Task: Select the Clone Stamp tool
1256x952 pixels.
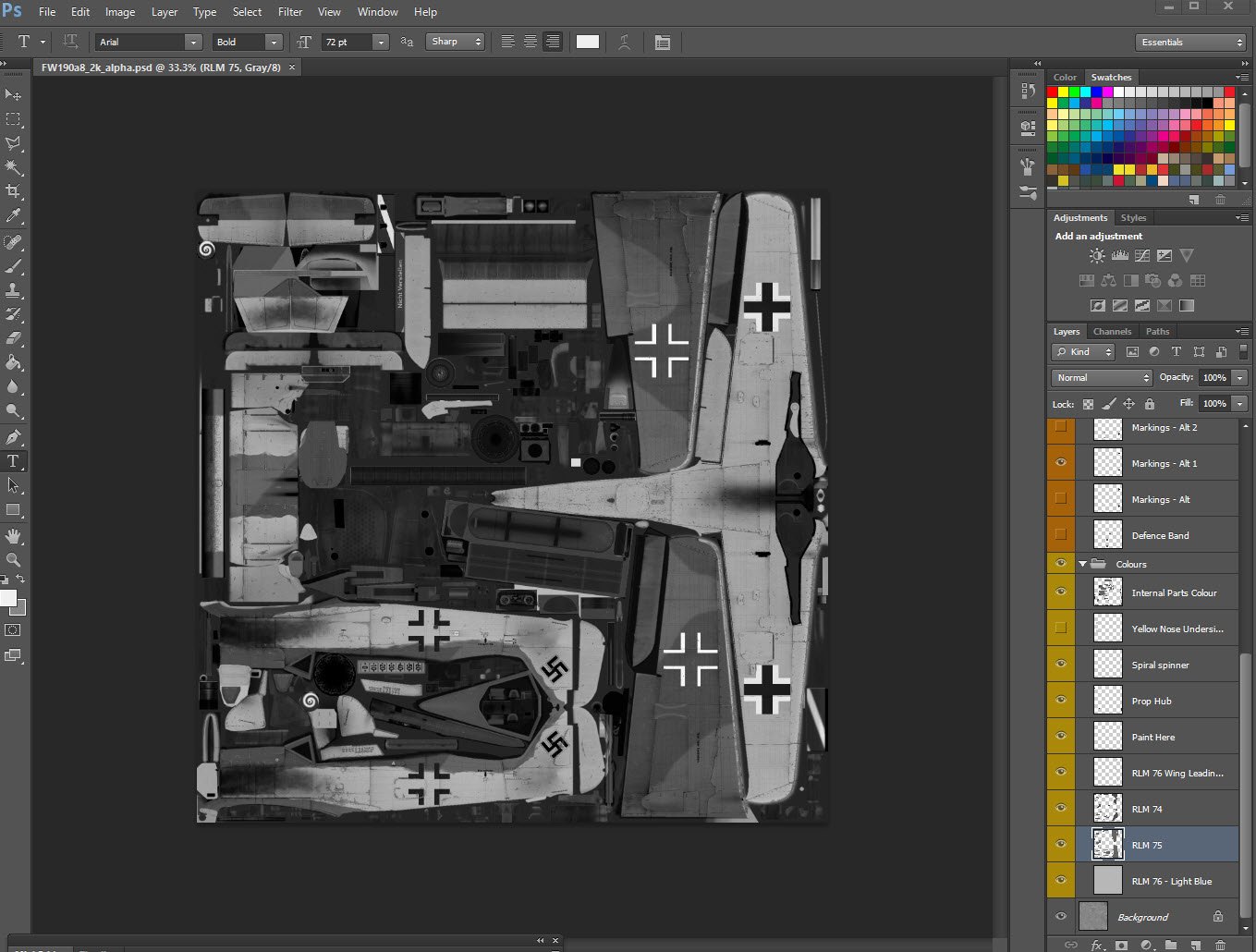Action: click(13, 290)
